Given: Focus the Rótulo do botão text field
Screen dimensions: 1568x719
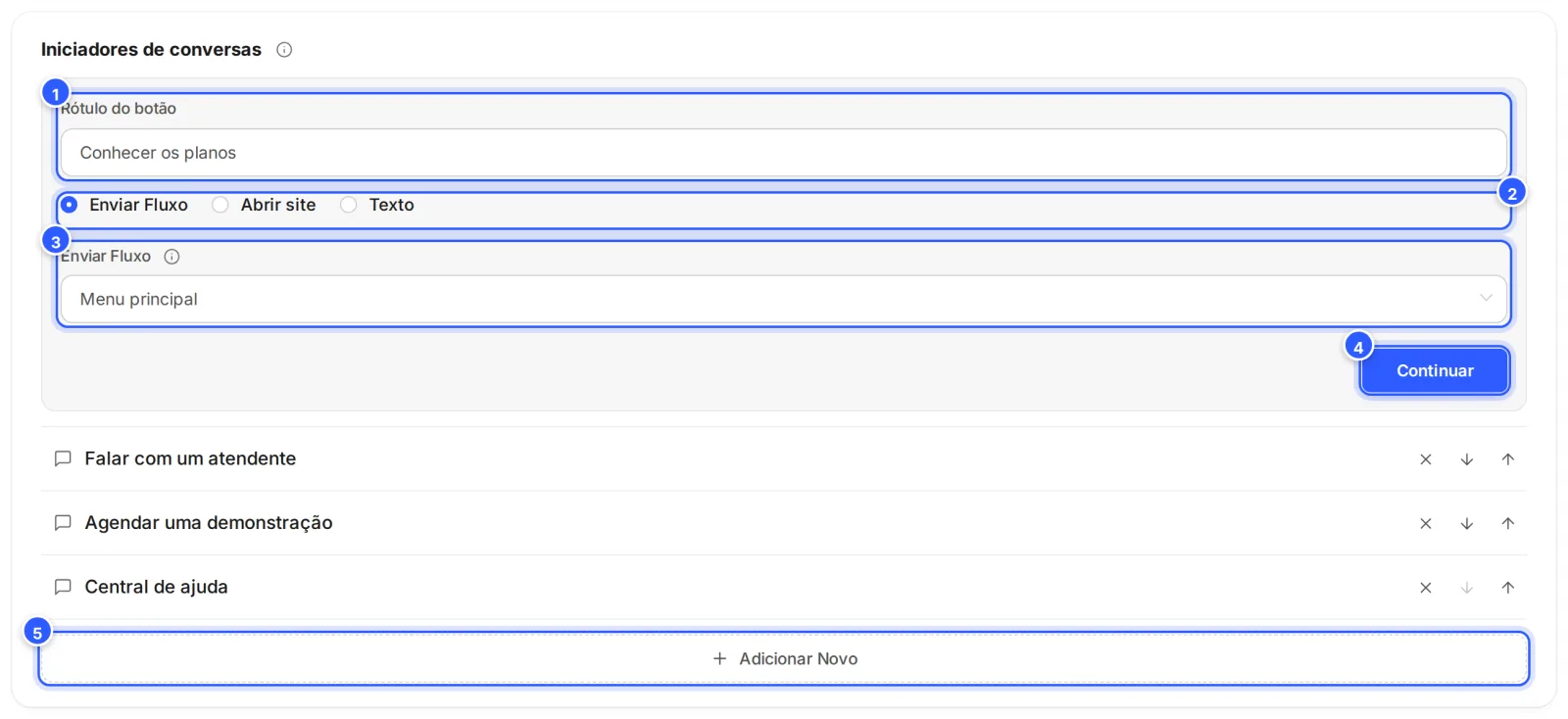Looking at the screenshot, I should coord(783,153).
